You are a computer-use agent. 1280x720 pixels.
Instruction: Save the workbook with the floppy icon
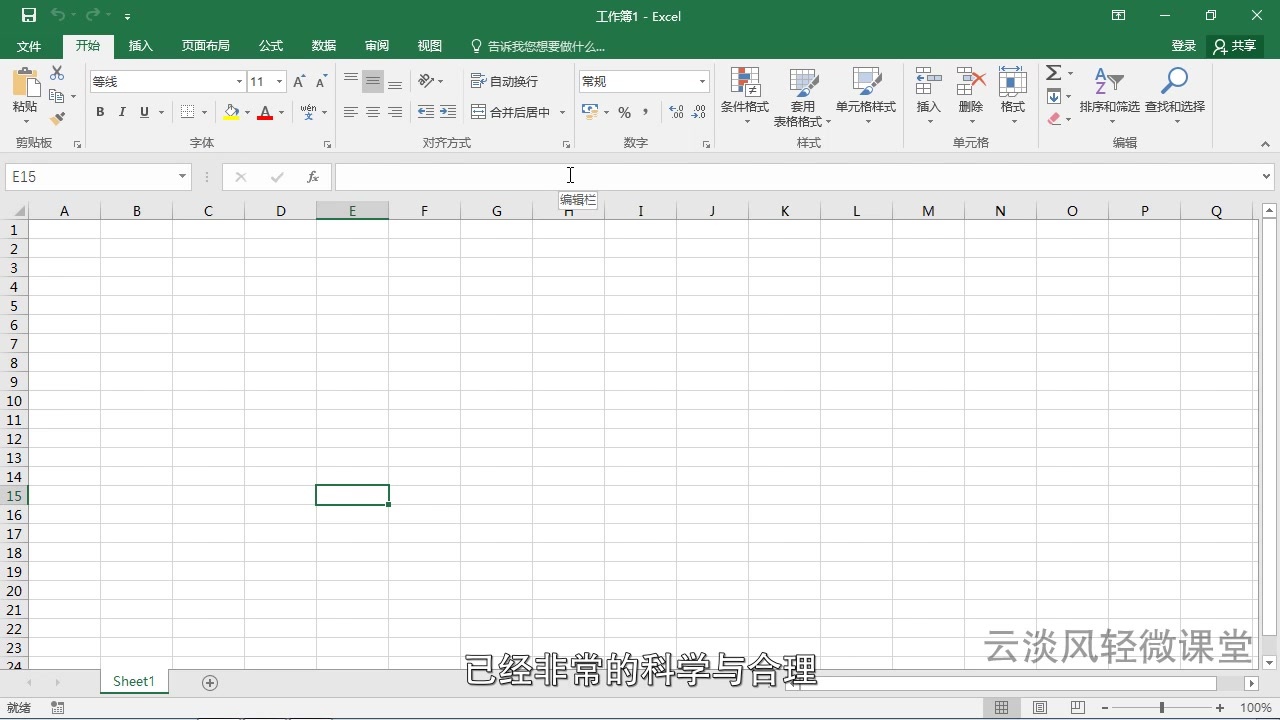click(x=29, y=16)
